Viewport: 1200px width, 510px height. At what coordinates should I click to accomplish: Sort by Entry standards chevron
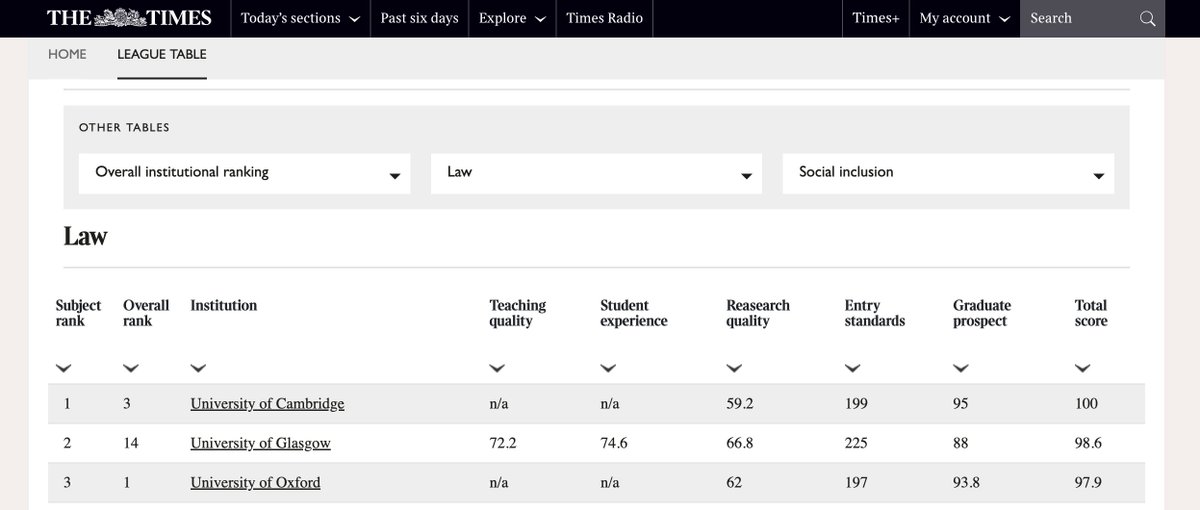852,368
